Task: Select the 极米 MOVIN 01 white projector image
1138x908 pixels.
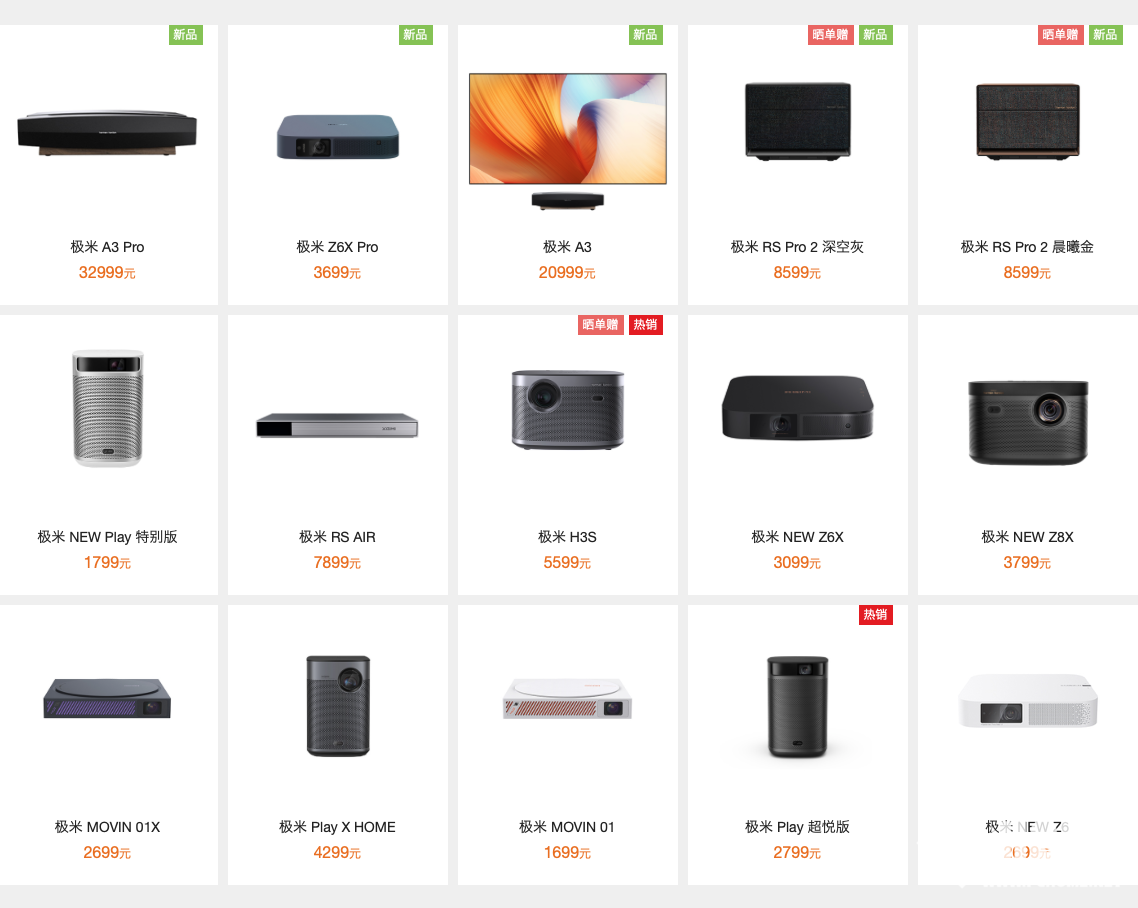Action: click(568, 698)
